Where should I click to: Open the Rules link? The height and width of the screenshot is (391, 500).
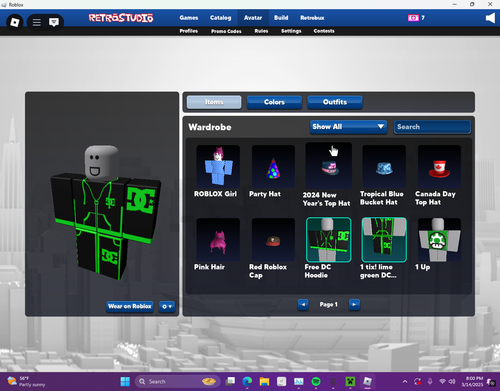(x=261, y=31)
